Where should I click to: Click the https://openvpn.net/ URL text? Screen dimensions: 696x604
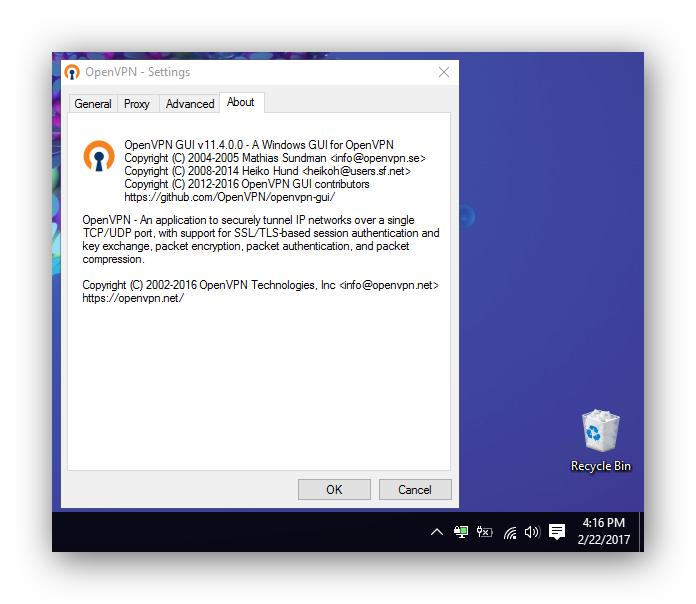(133, 298)
